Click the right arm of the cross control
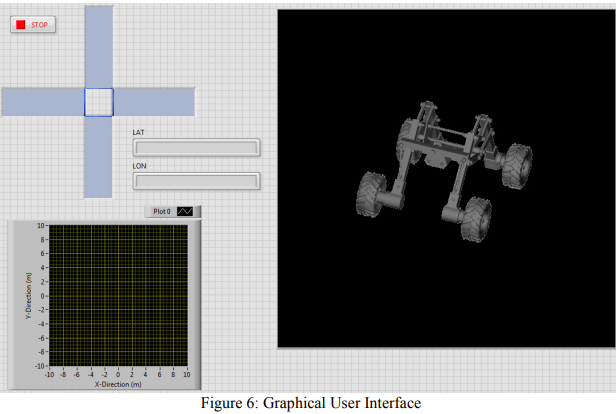Image resolution: width=616 pixels, height=414 pixels. (154, 102)
